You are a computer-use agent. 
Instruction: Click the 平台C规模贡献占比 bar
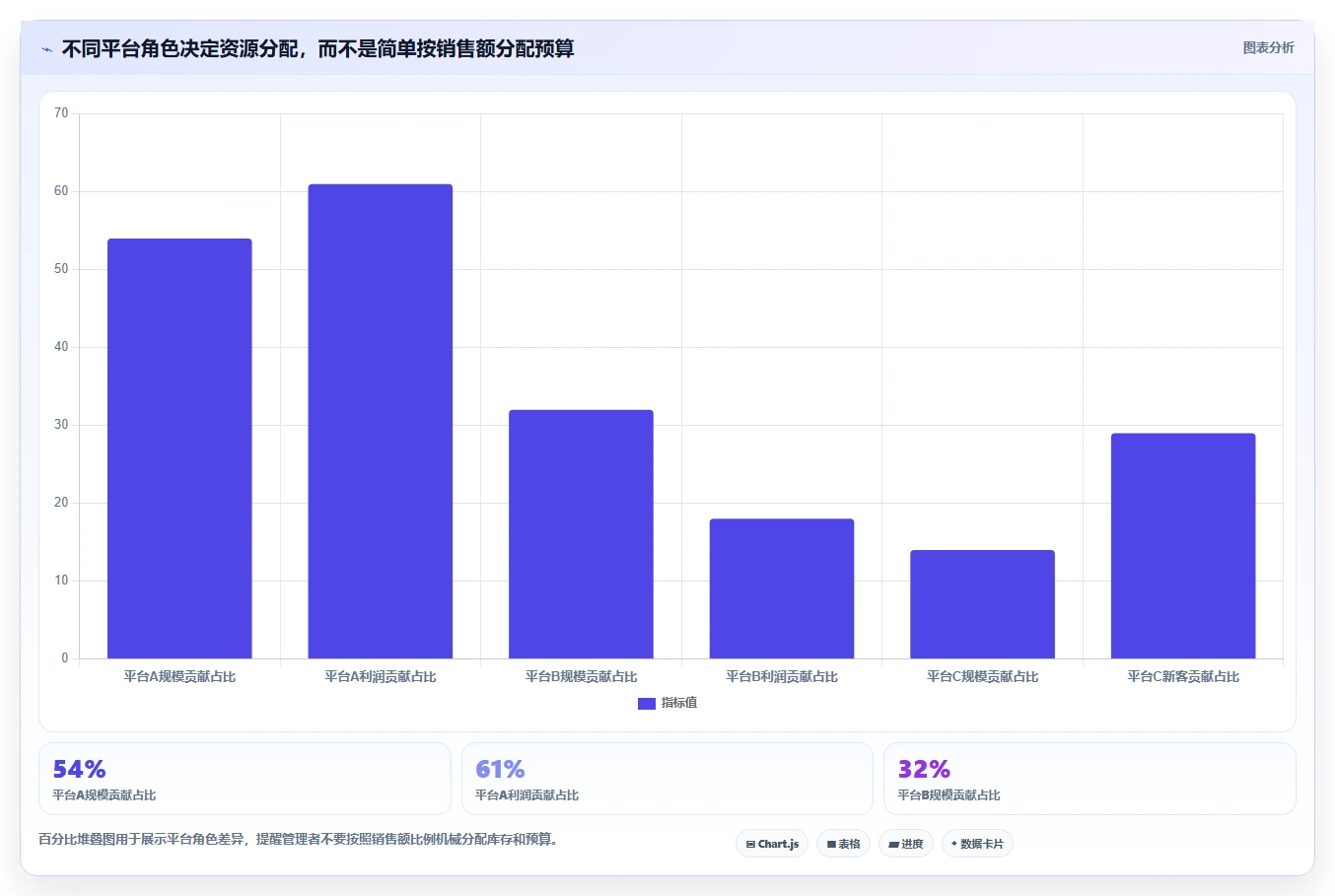coord(982,604)
